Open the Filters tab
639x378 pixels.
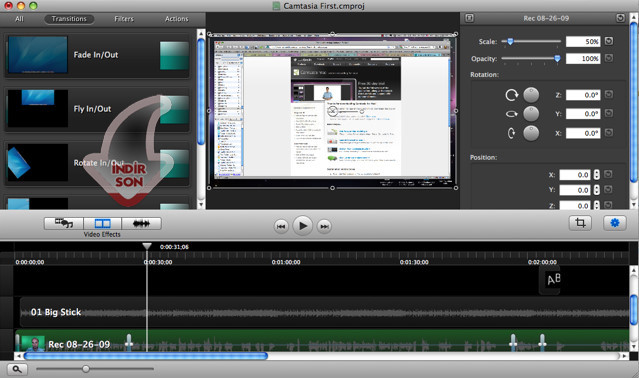(124, 19)
